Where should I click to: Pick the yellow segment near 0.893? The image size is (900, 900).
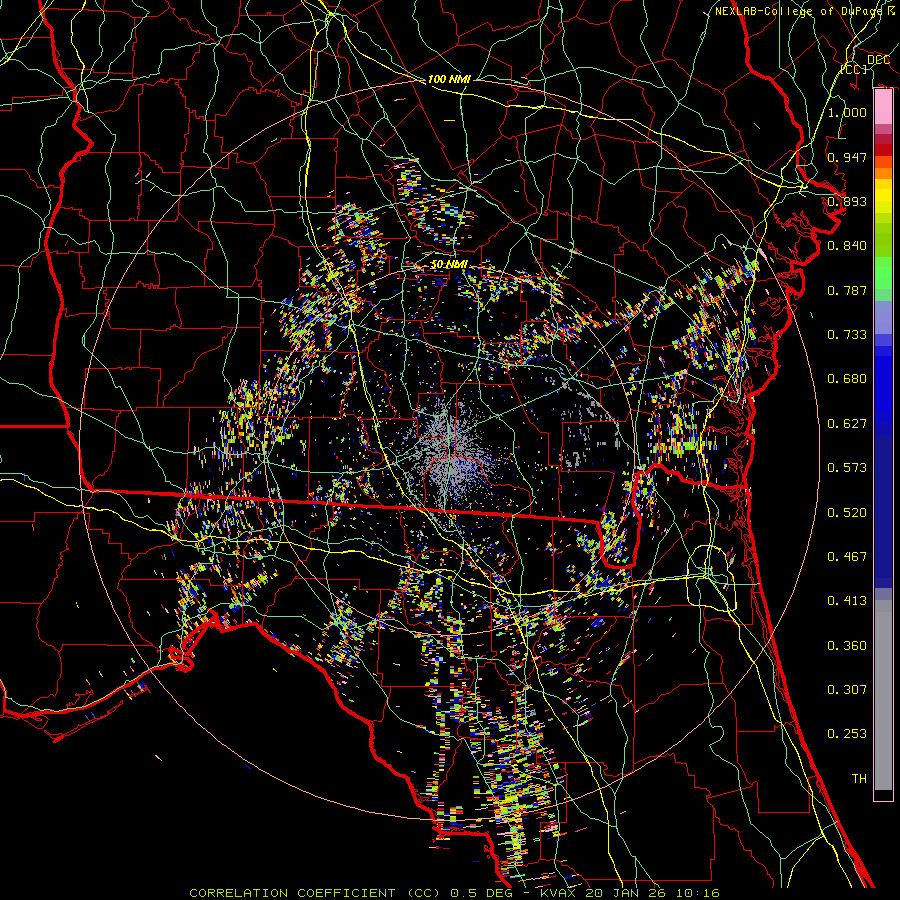tap(883, 195)
